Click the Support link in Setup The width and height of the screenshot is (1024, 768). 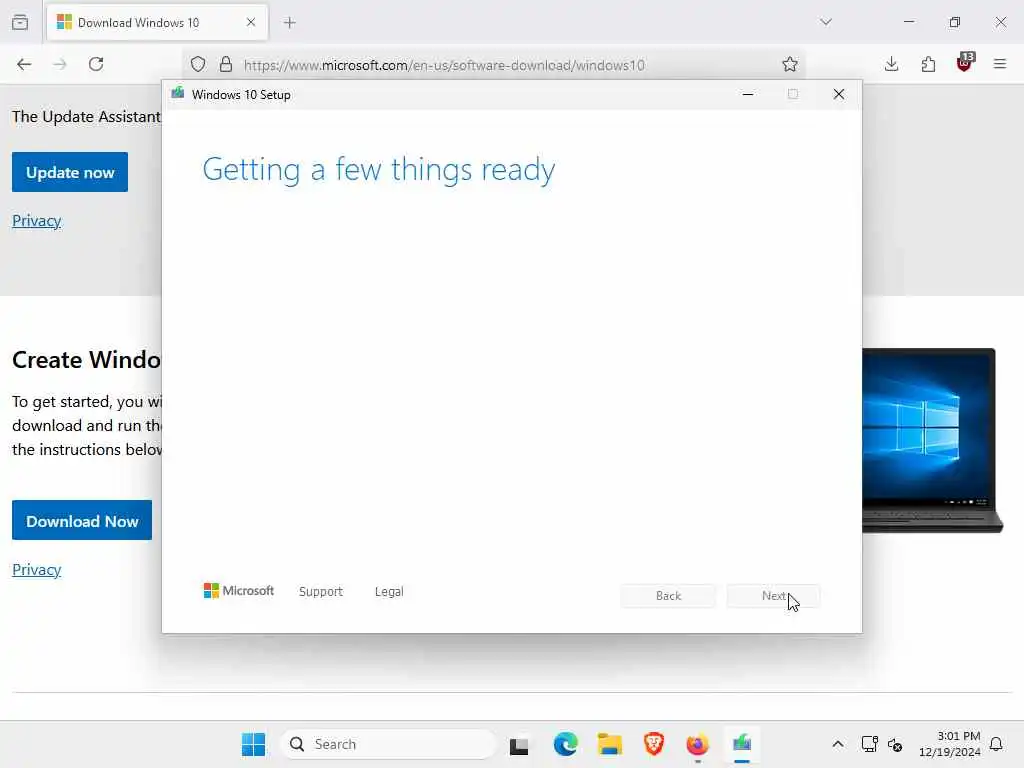click(321, 592)
